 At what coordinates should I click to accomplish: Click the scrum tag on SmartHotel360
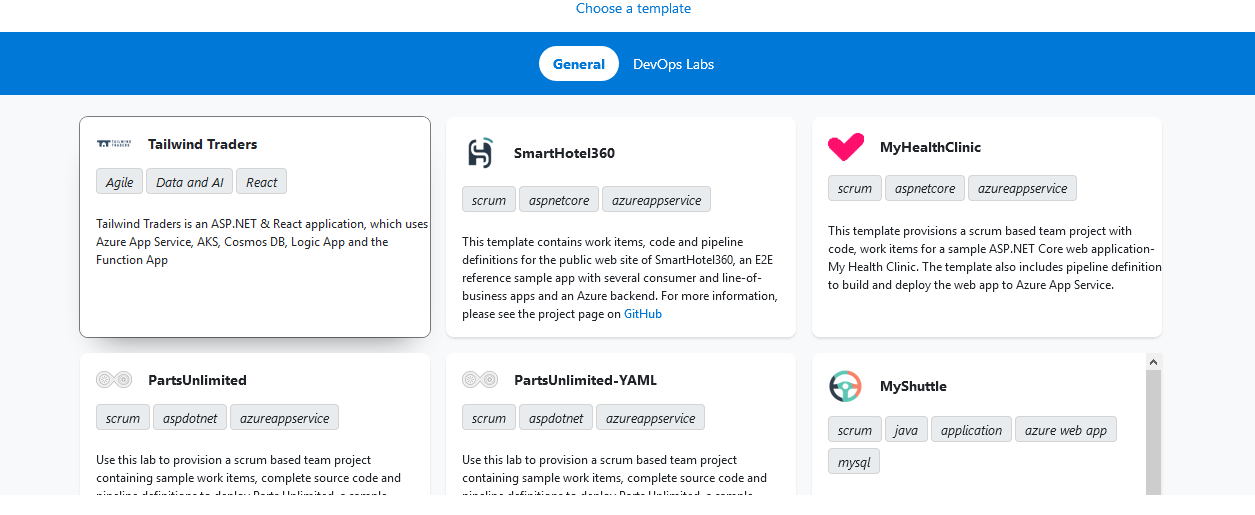pos(489,200)
